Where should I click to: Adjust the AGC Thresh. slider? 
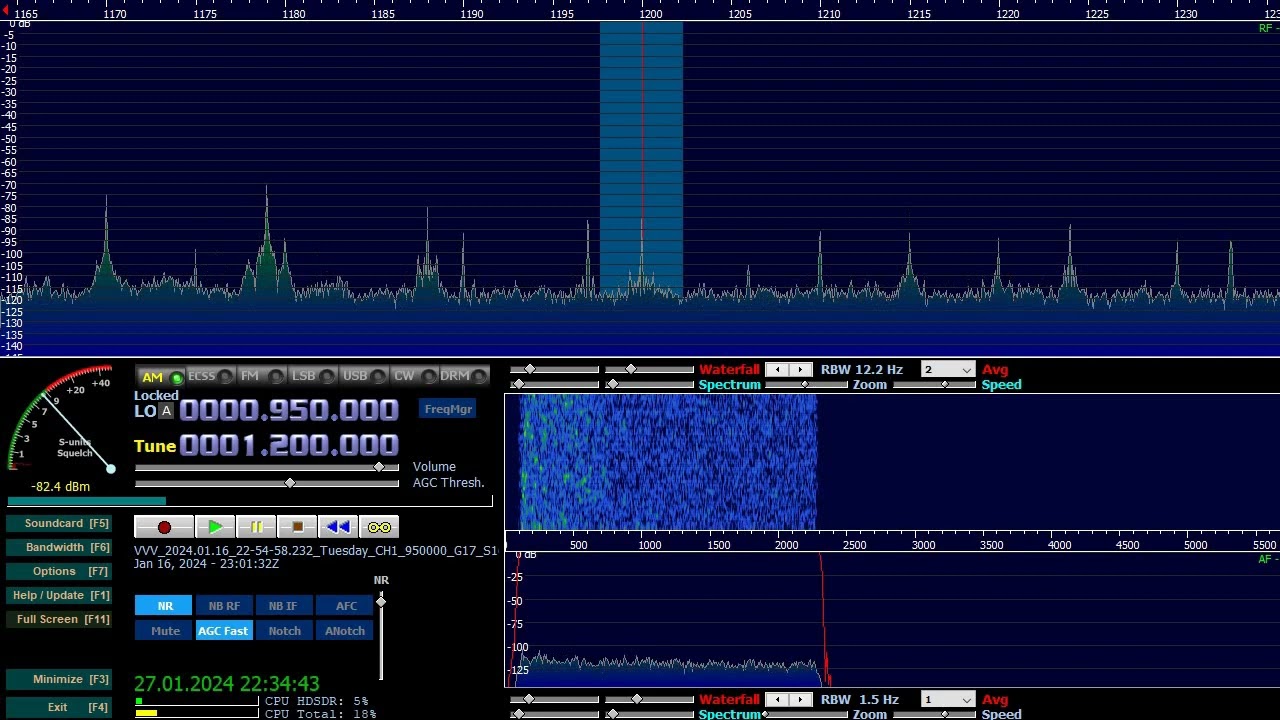click(267, 483)
